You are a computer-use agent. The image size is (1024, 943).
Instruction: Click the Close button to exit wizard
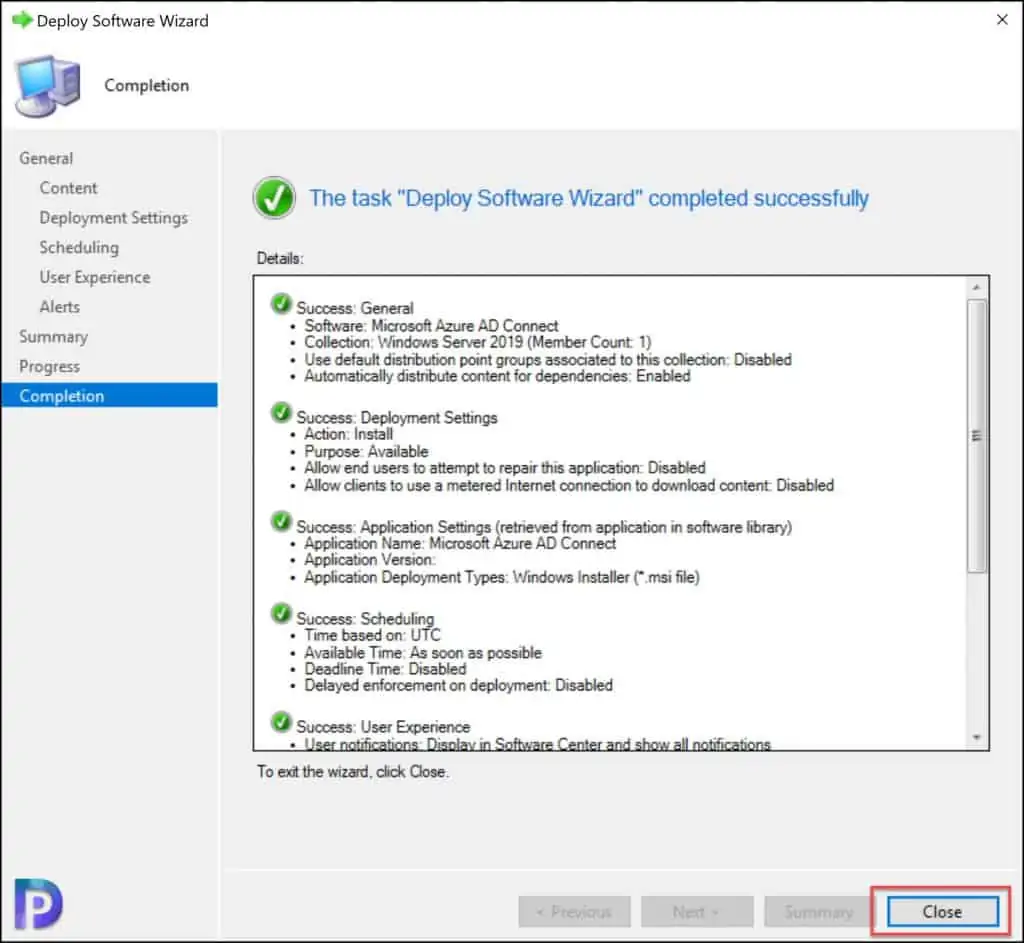pyautogui.click(x=942, y=911)
